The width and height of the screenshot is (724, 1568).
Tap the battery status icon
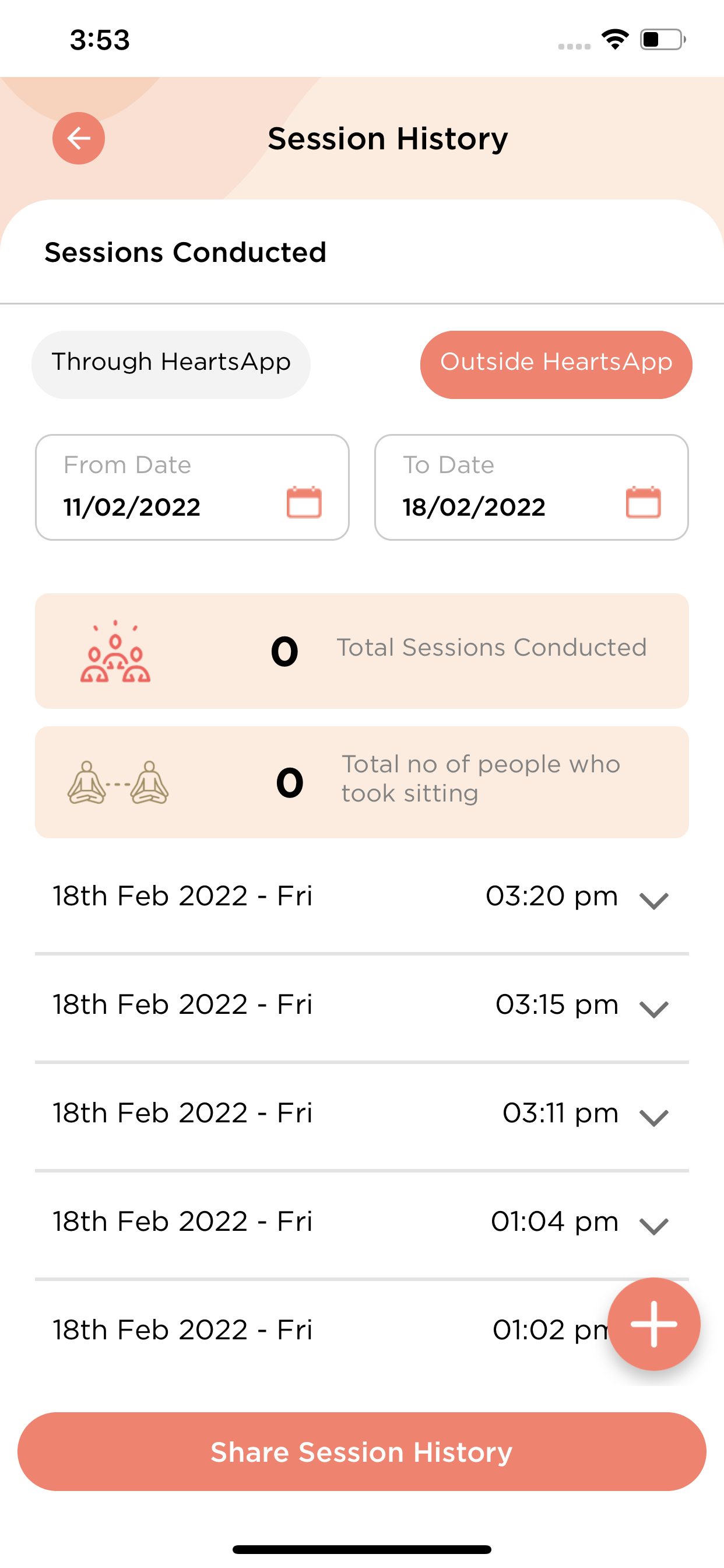click(663, 40)
